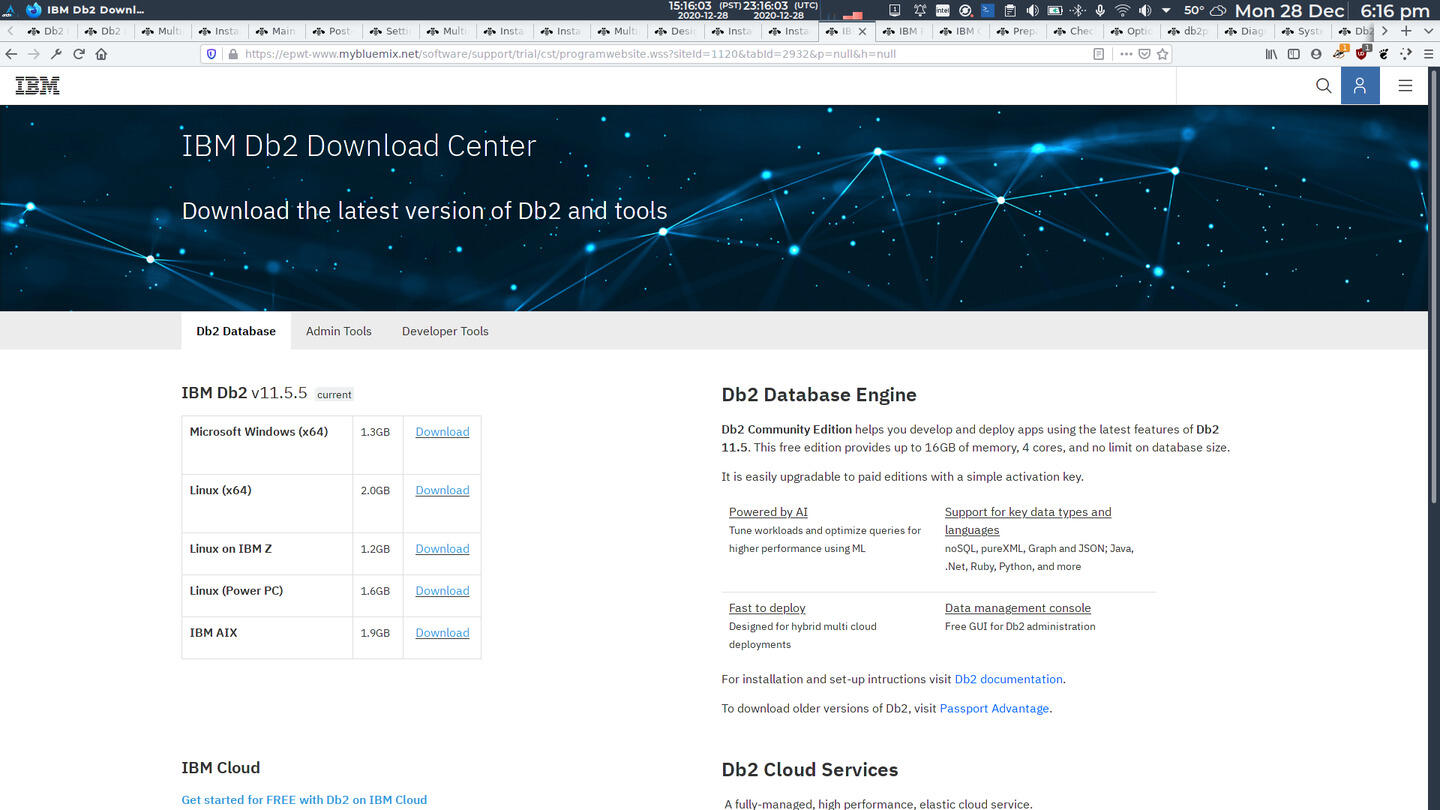
Task: Open the 'Powered by AI' link
Action: pyautogui.click(x=768, y=512)
